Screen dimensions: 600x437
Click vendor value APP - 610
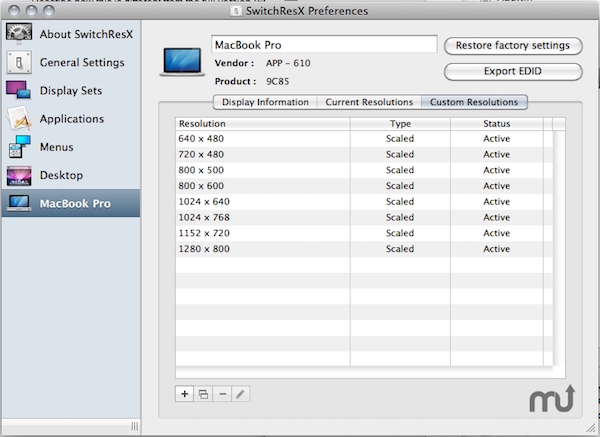(288, 63)
